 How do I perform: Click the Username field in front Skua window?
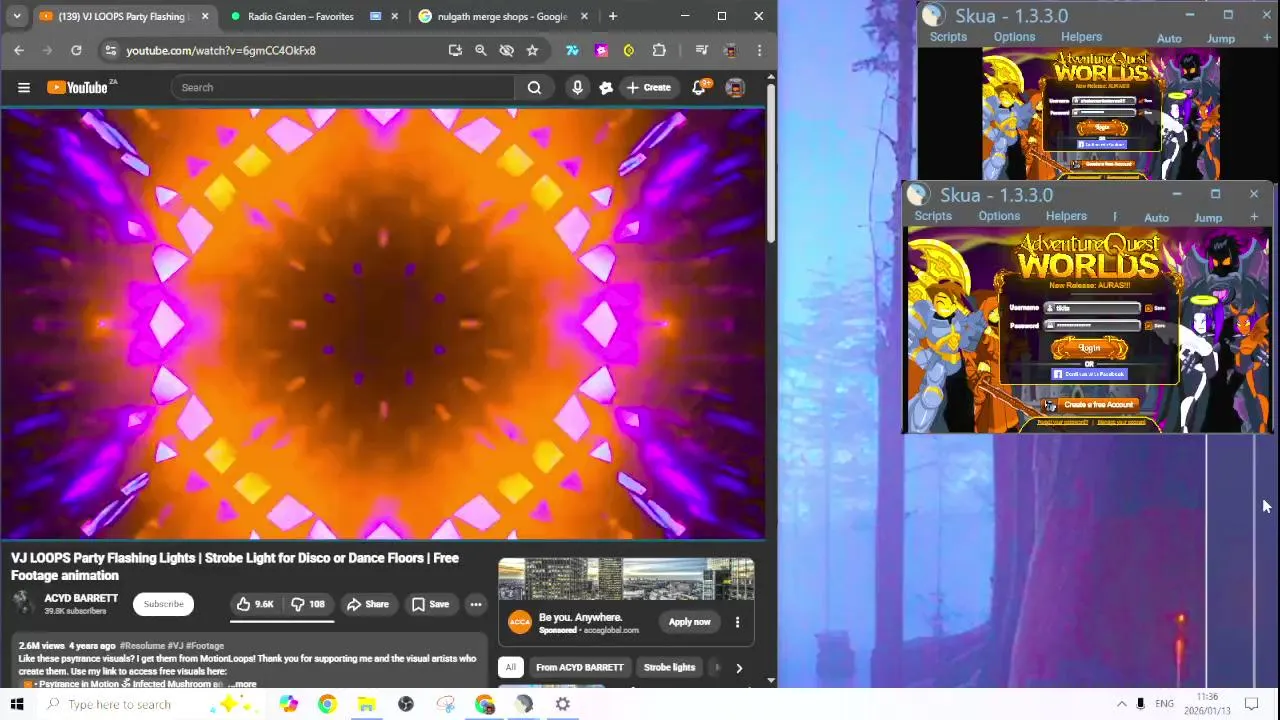click(x=1092, y=308)
